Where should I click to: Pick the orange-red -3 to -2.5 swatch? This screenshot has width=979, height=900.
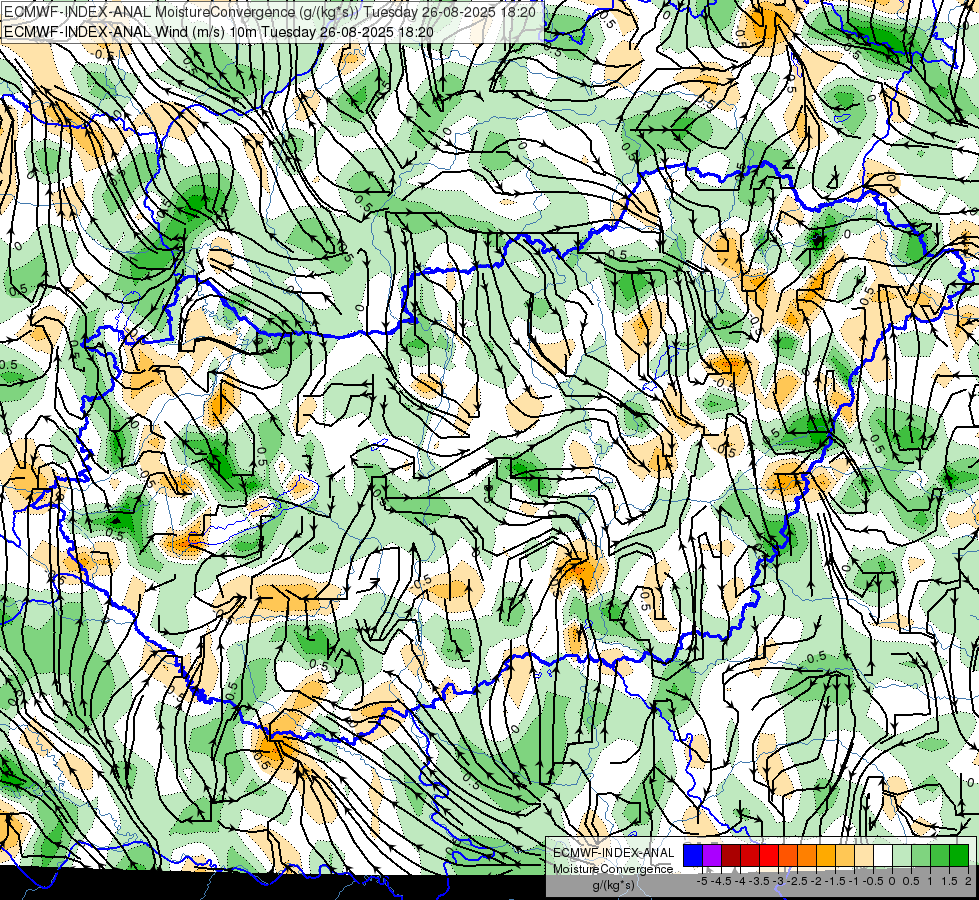tap(788, 856)
